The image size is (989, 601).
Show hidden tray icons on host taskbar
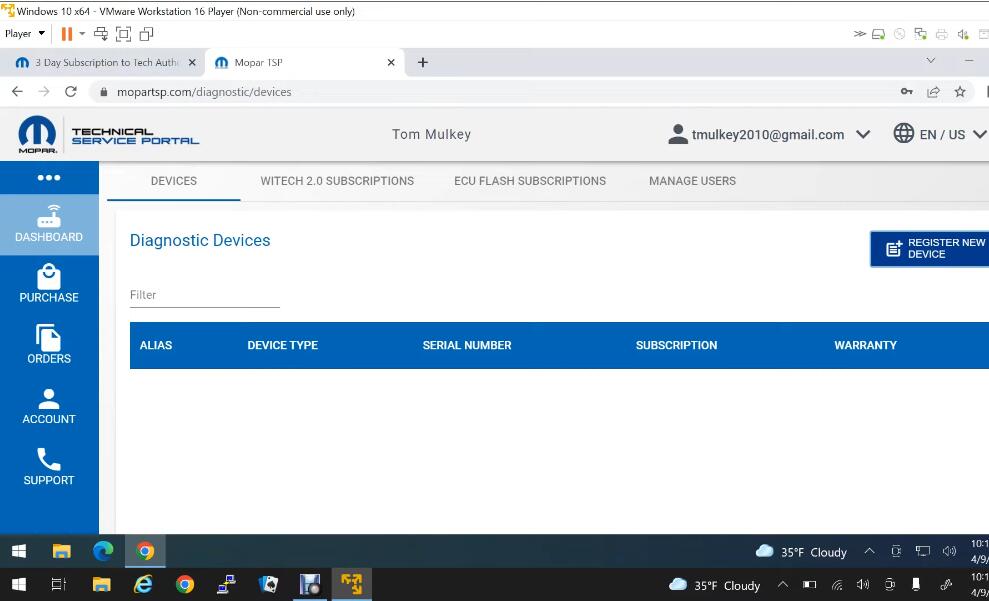click(783, 585)
